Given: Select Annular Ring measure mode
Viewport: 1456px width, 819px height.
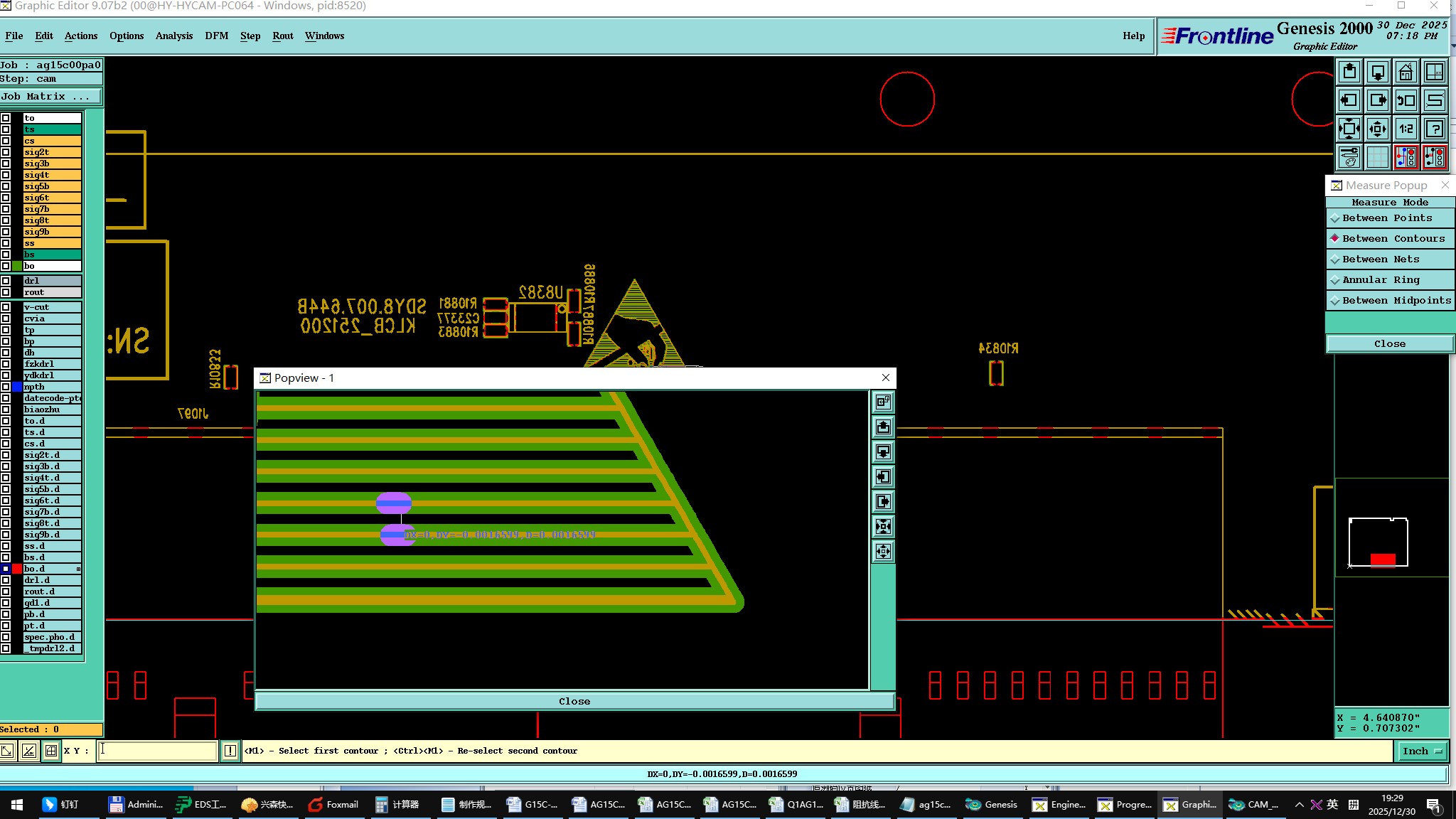Looking at the screenshot, I should coord(1380,280).
